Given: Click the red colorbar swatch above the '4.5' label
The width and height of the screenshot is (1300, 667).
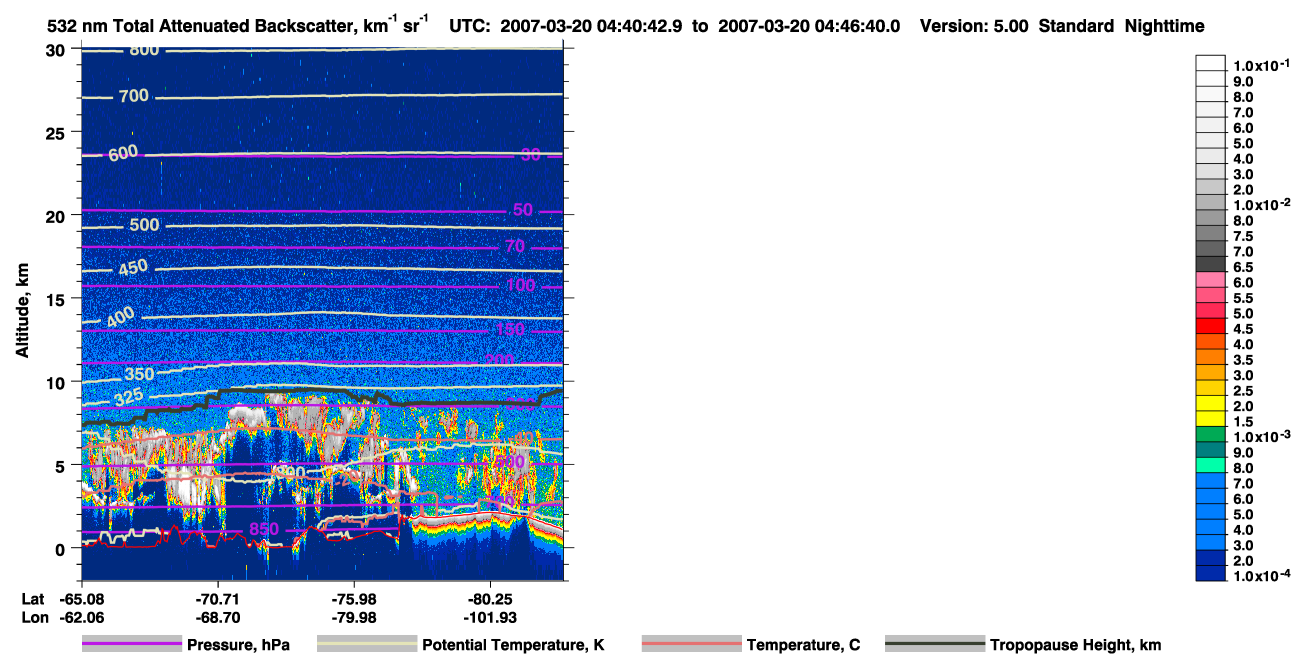Looking at the screenshot, I should click(x=1210, y=326).
